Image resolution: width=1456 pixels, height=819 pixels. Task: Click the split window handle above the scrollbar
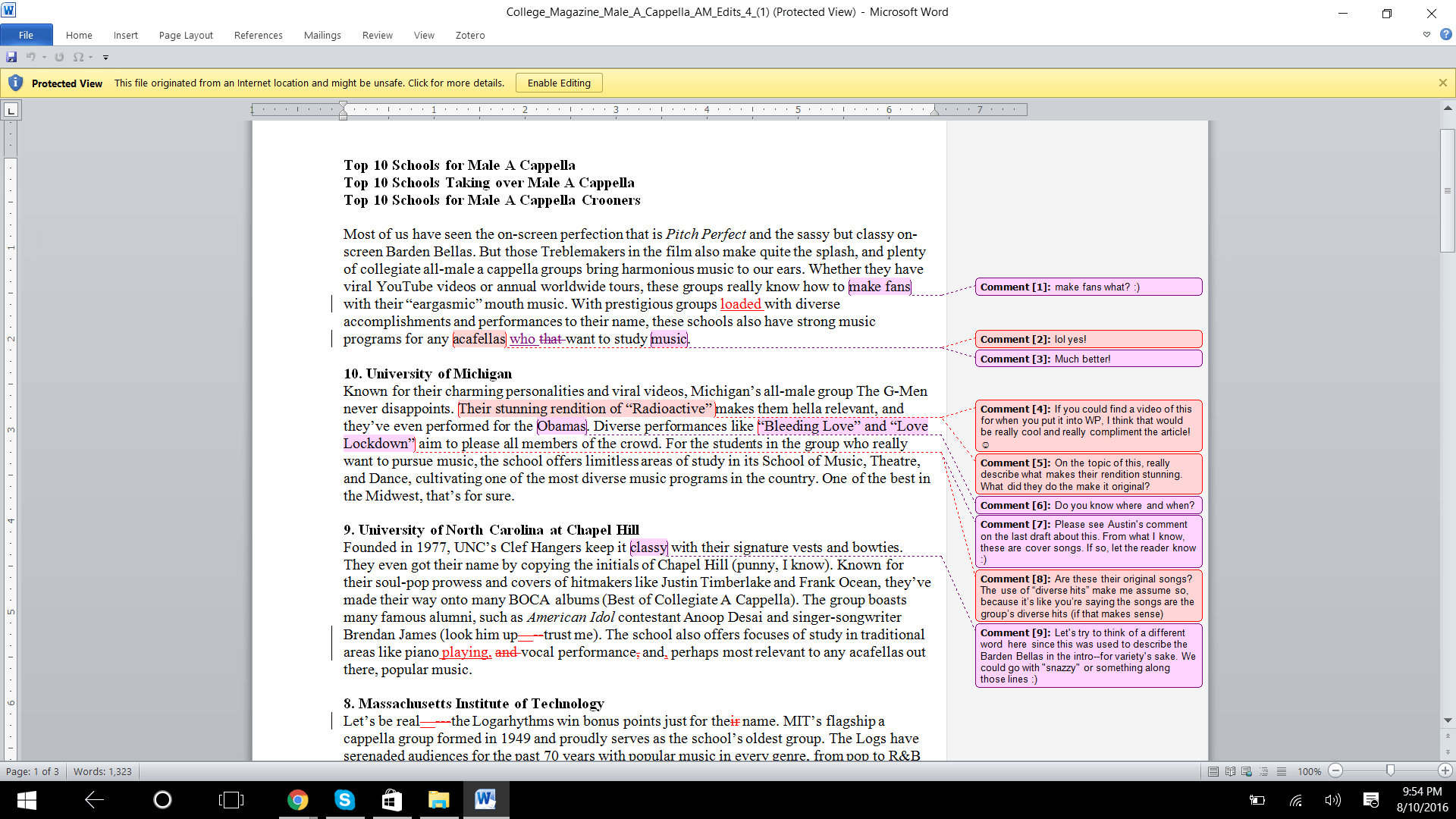pos(1448,99)
